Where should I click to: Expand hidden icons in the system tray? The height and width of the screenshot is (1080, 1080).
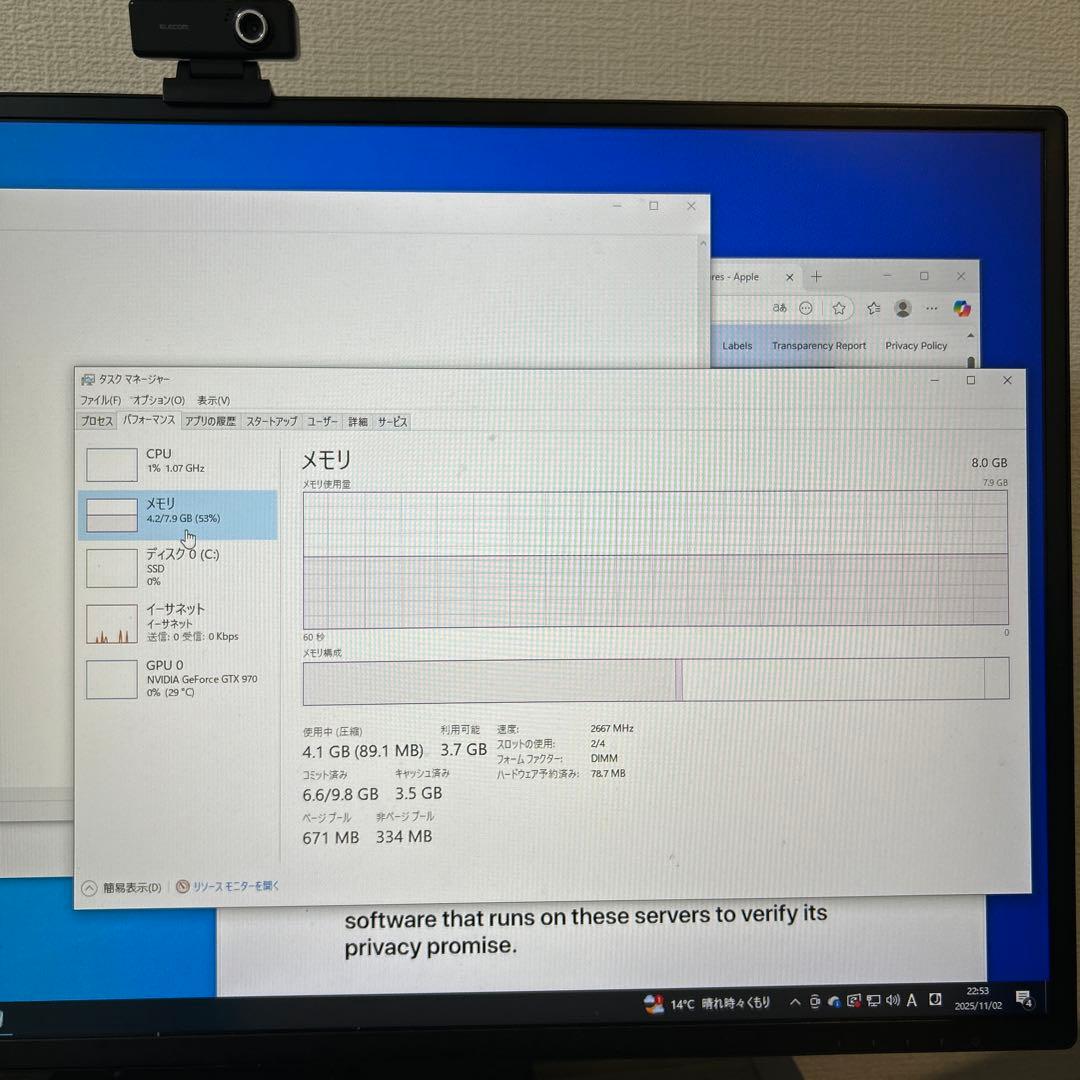click(x=793, y=1001)
